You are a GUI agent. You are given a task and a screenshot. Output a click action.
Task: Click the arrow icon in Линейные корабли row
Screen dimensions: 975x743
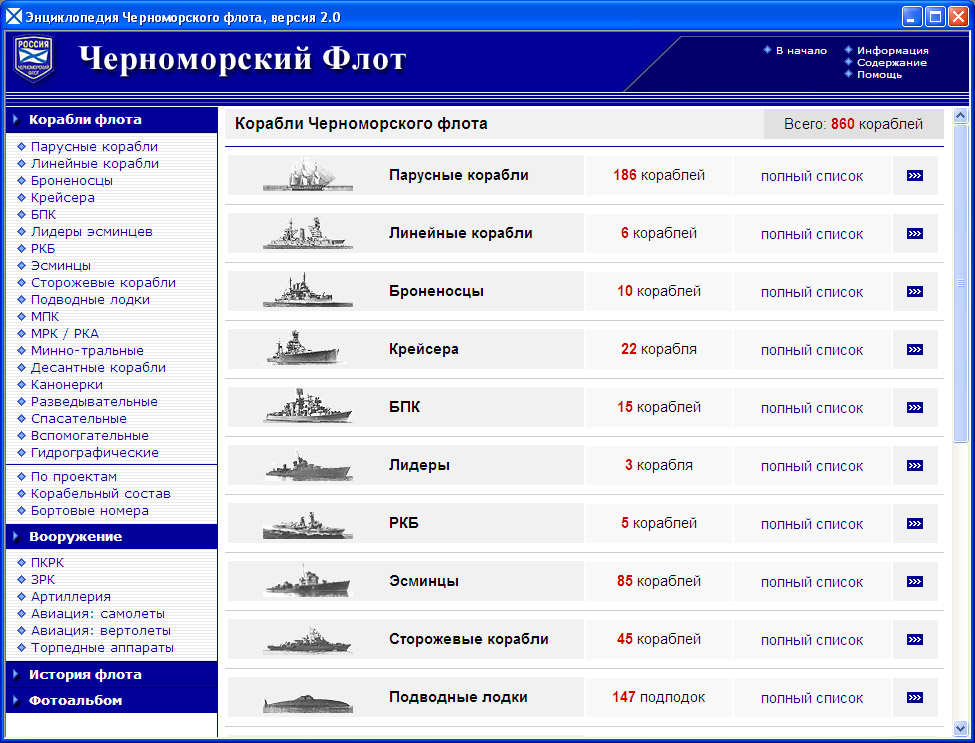click(x=915, y=233)
